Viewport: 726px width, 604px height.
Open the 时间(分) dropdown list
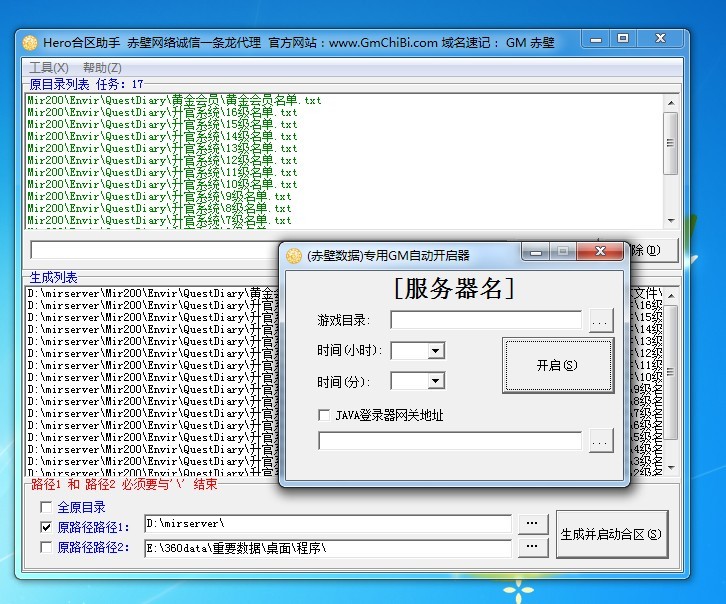[435, 381]
